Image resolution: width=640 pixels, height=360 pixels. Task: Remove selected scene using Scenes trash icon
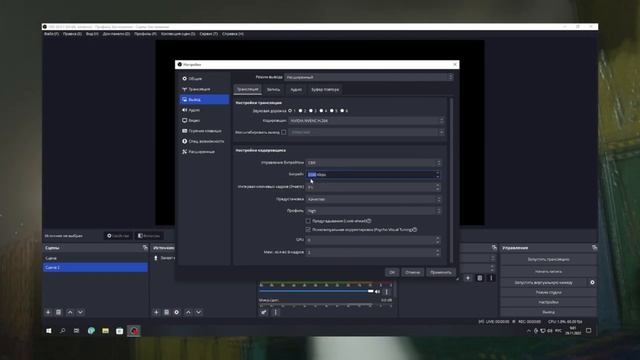pyautogui.click(x=58, y=312)
